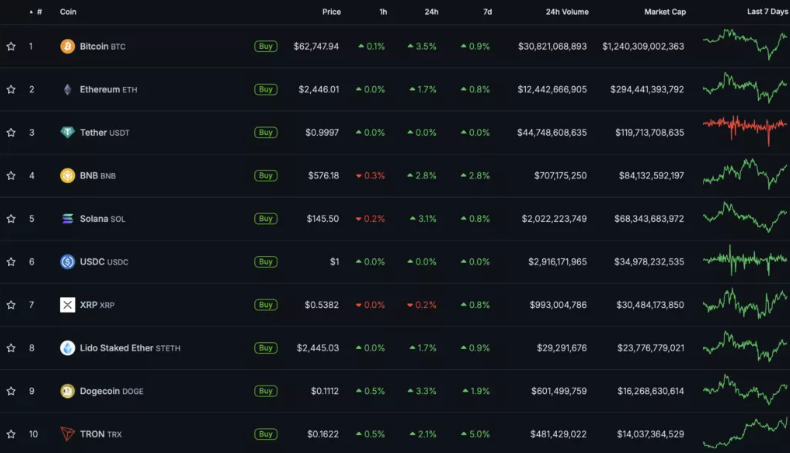Click XRP 24h change -0.2%
This screenshot has height=453, width=790.
[x=422, y=305]
